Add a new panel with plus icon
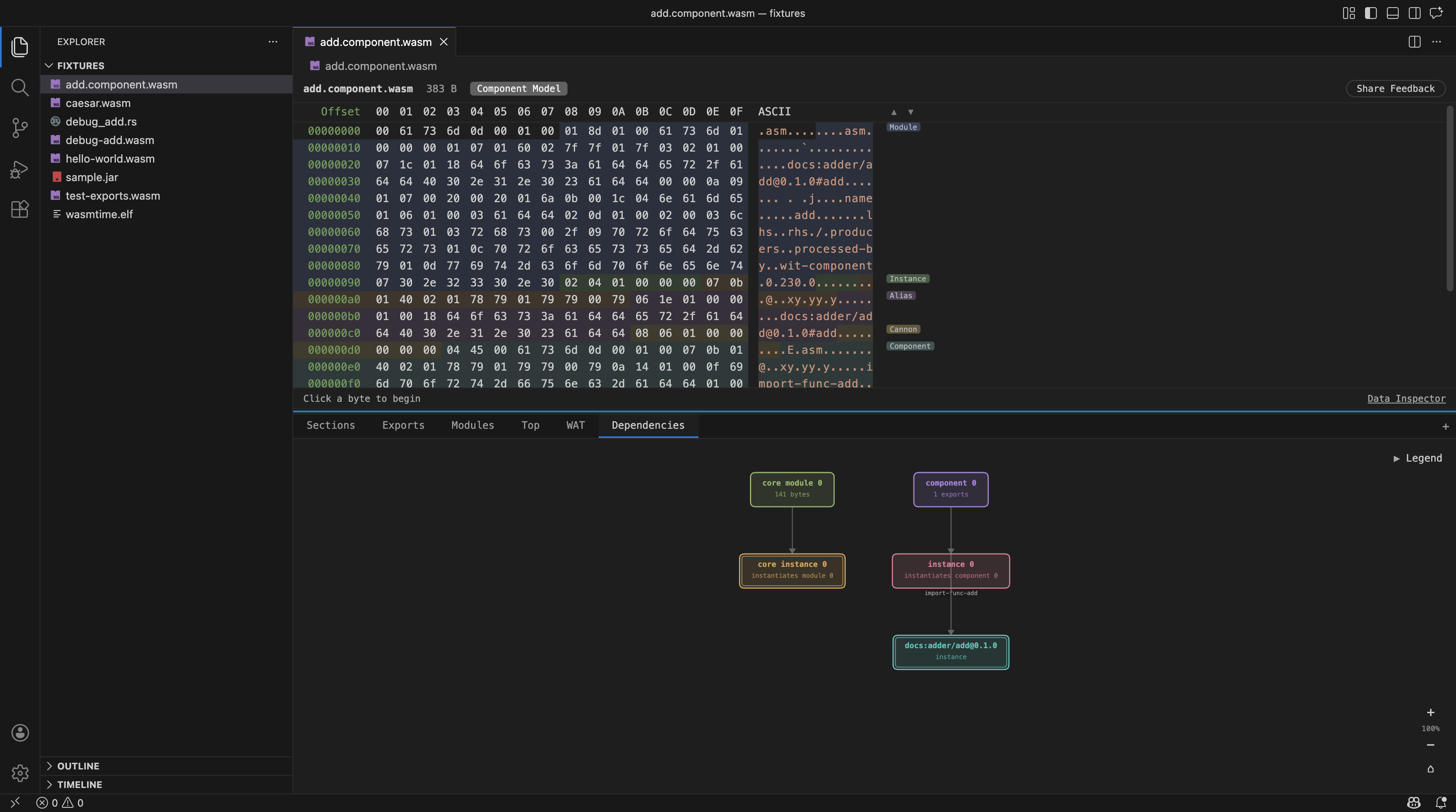 [1445, 427]
